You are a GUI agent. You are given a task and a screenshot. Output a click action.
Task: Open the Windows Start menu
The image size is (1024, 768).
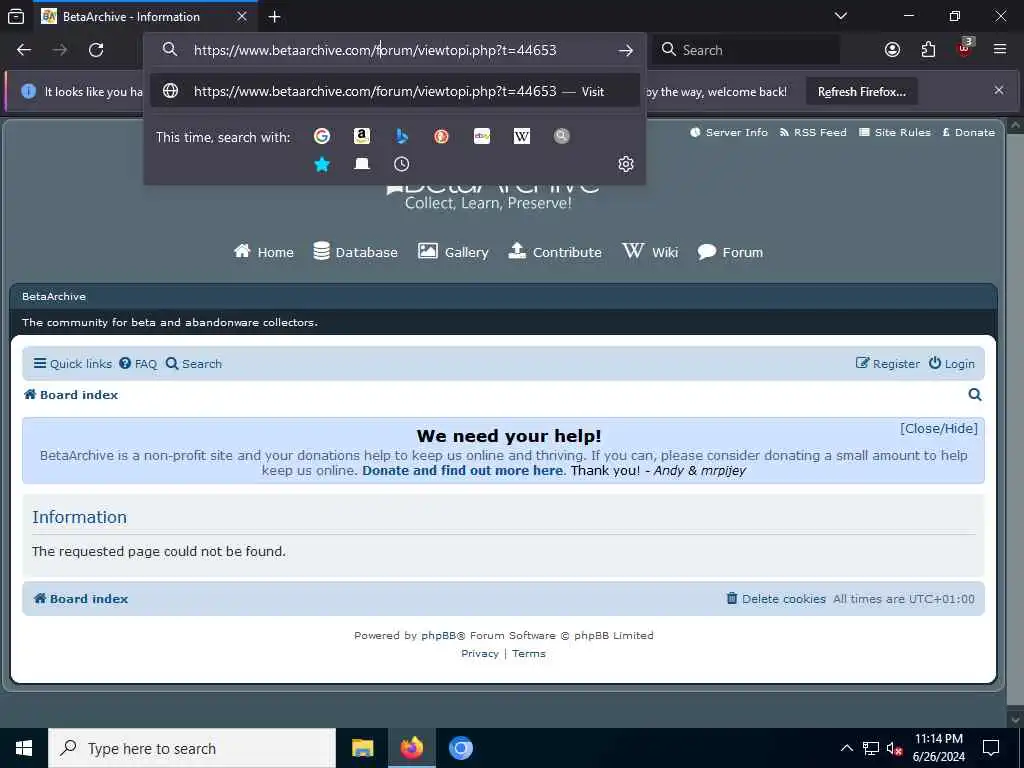24,748
